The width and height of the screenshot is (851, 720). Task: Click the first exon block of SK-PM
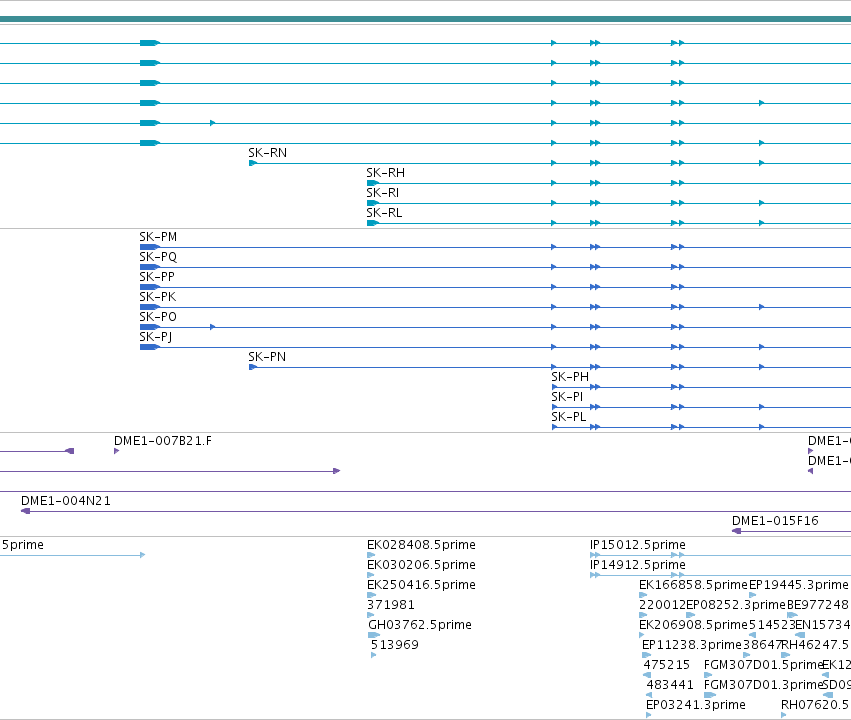tap(150, 247)
